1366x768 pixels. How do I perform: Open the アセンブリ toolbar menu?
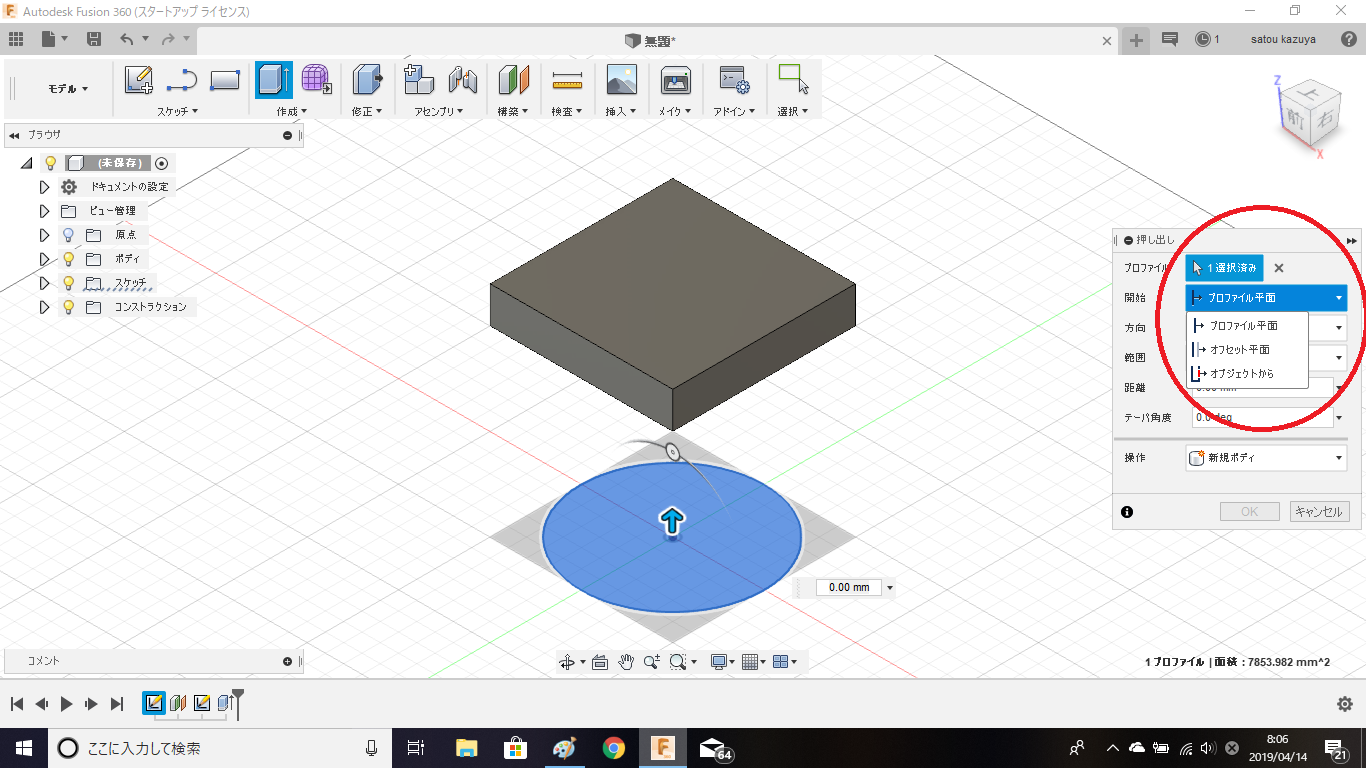point(440,111)
